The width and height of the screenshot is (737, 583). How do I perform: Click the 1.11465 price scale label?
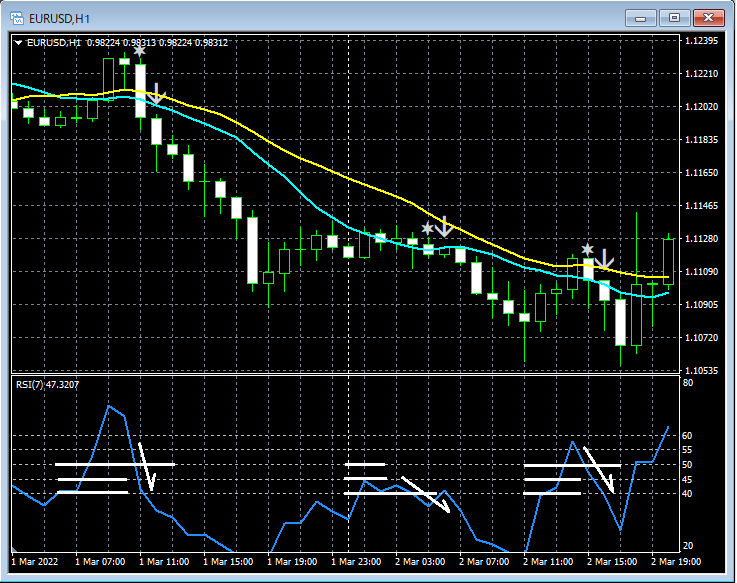point(702,205)
